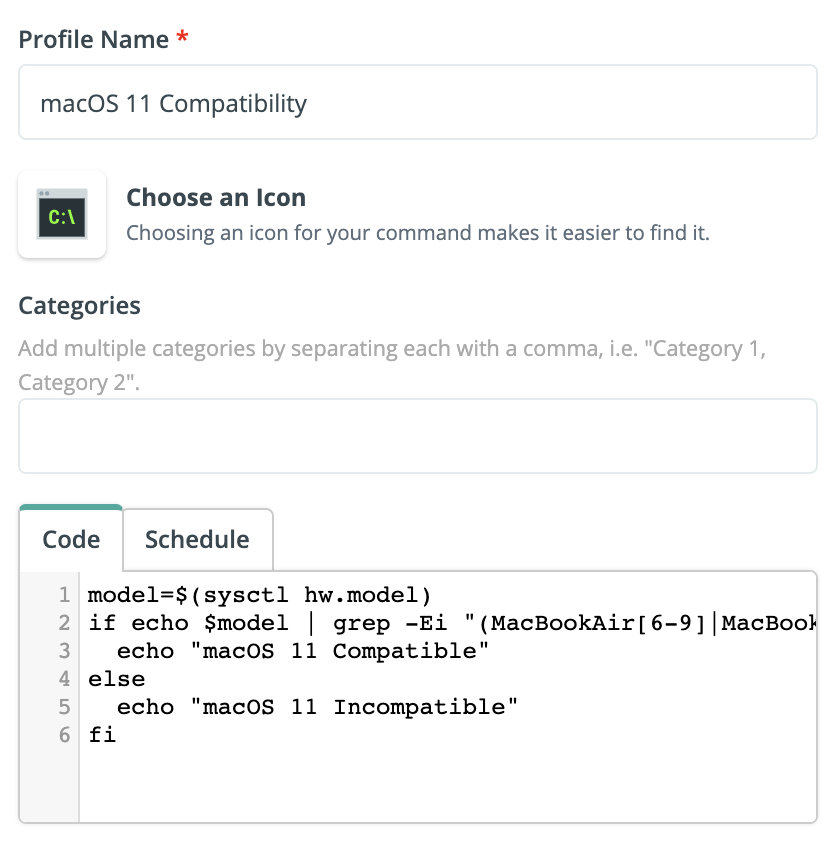832x846 pixels.
Task: Click the Categories input box
Action: [x=418, y=436]
